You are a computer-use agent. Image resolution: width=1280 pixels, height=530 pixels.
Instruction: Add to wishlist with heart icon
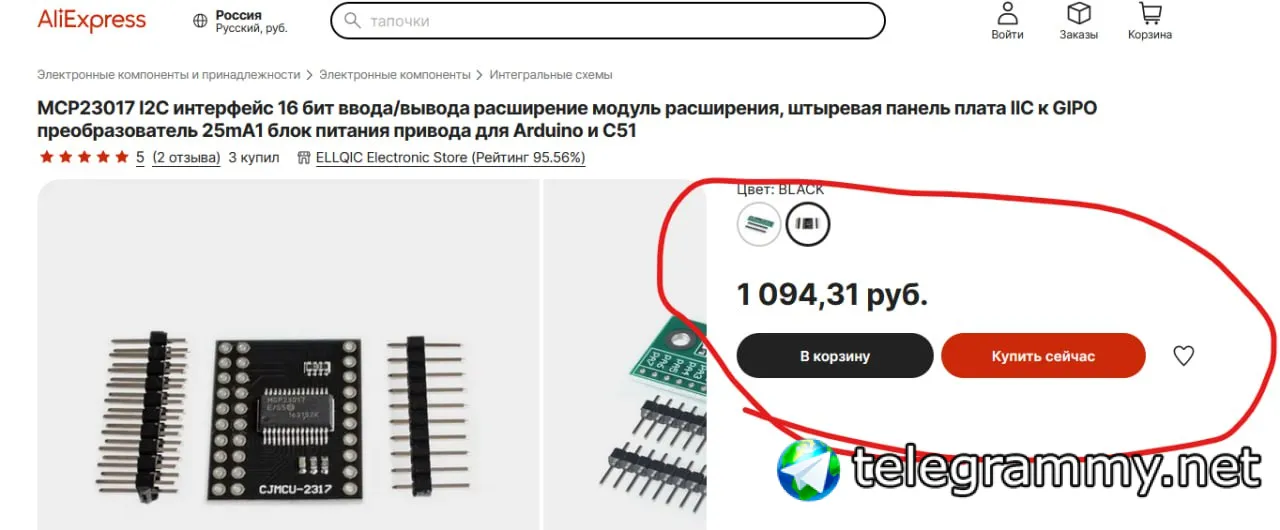coord(1183,355)
